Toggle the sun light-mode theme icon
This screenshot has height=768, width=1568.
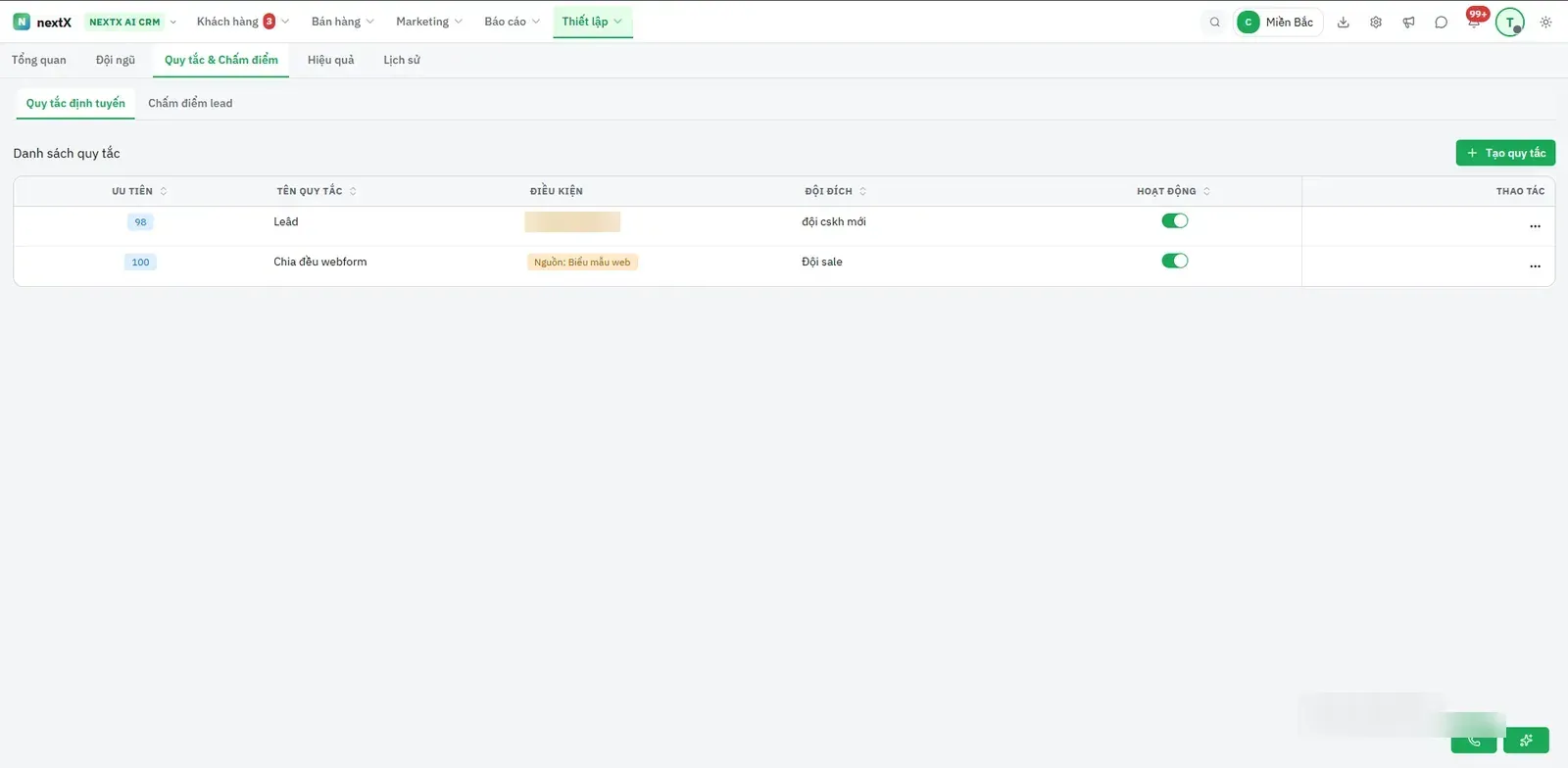1545,23
